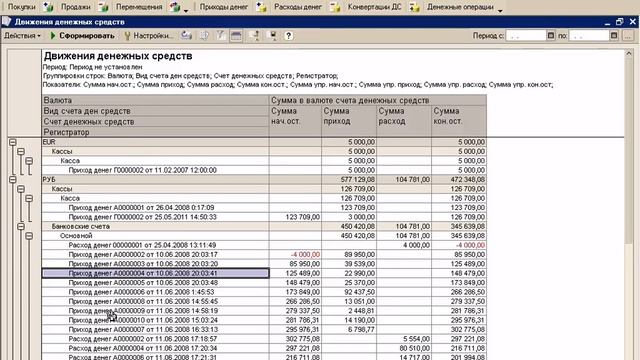Screen dimensions: 640x360
Task: Collapse the EUR currency group
Action: (13, 142)
